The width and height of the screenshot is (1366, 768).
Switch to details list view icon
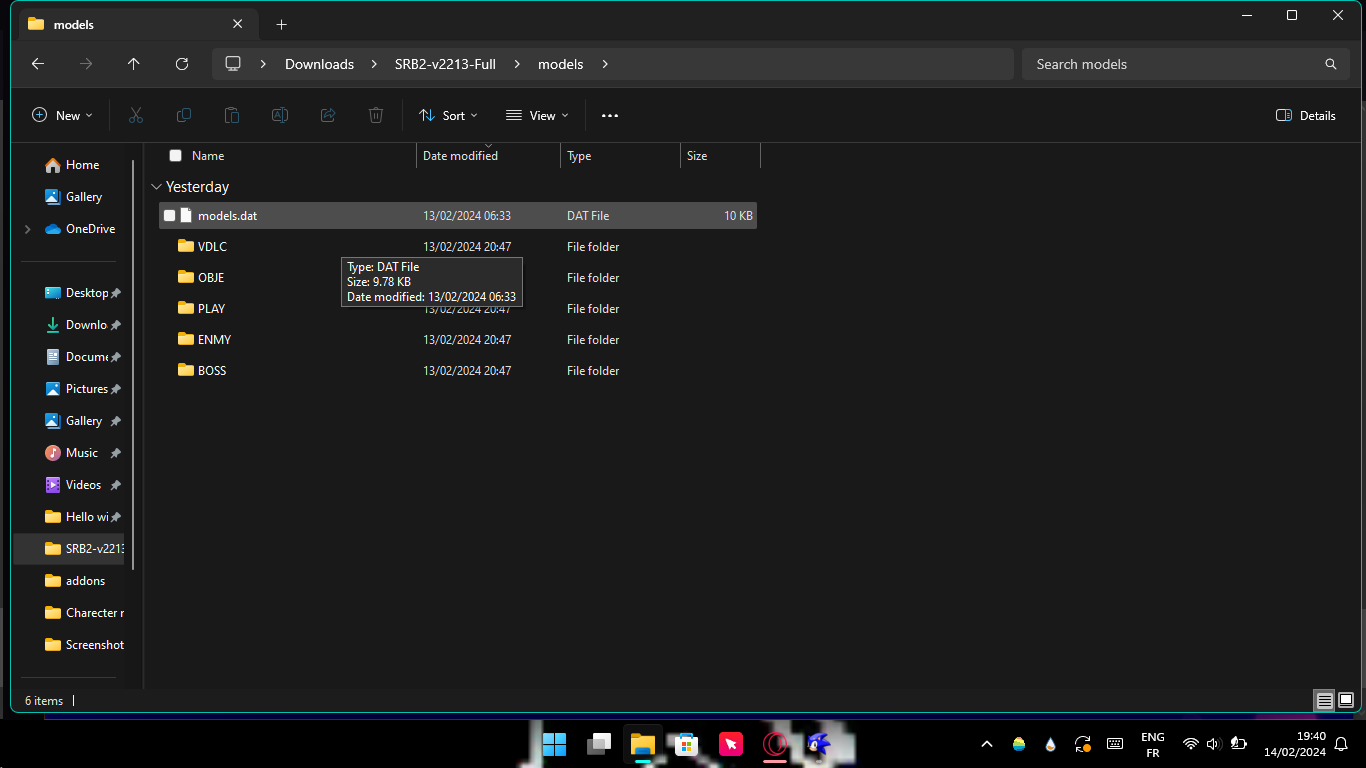tap(1325, 701)
